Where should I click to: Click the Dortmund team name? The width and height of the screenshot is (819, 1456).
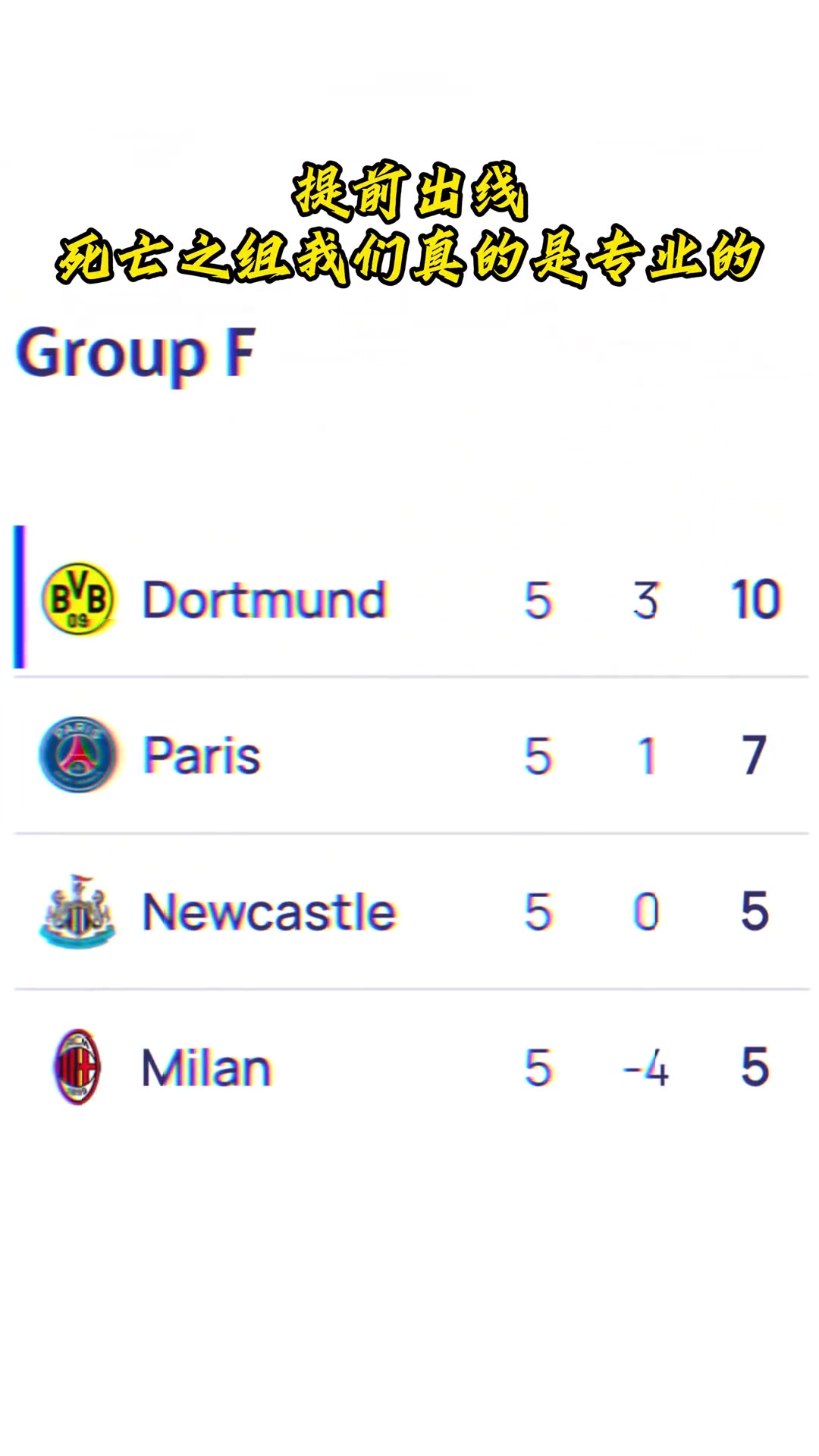click(265, 600)
